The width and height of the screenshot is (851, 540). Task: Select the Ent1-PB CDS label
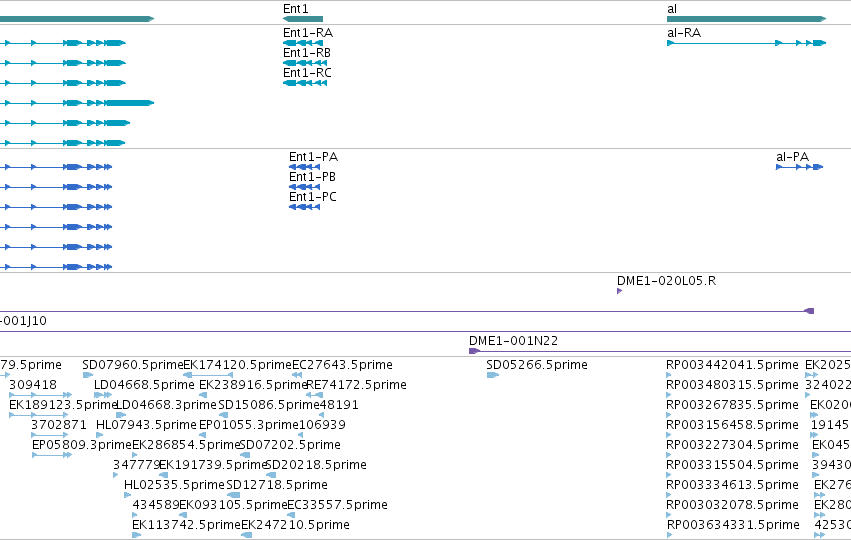coord(312,177)
